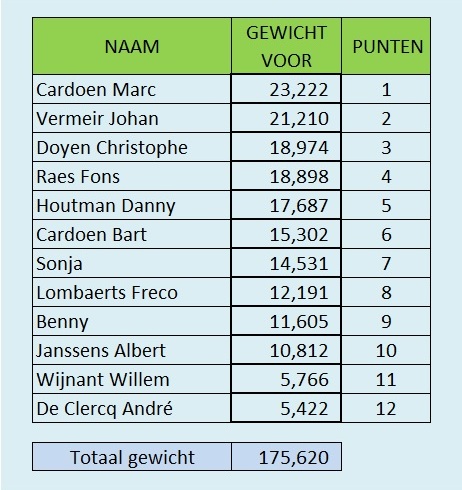The height and width of the screenshot is (490, 462).
Task: Select Sonja's weight 14,531
Action: click(x=286, y=263)
